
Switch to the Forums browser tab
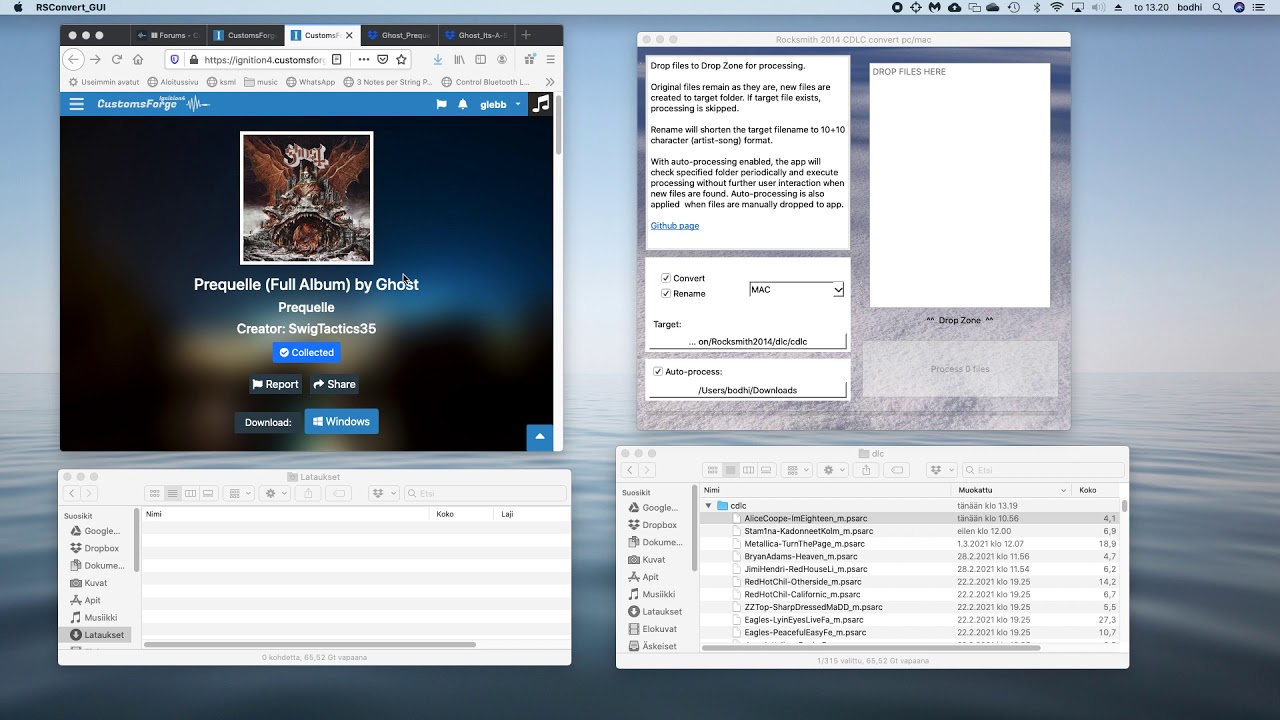point(167,35)
